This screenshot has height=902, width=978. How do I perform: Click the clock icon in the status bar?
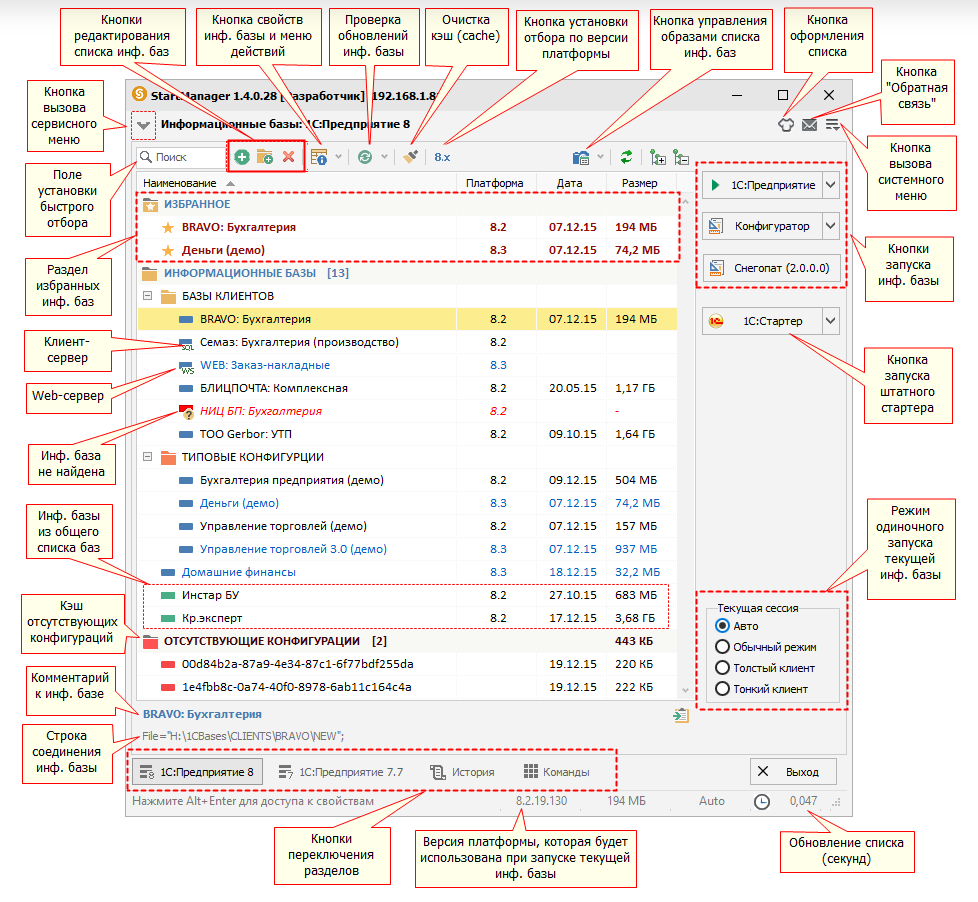pyautogui.click(x=762, y=802)
